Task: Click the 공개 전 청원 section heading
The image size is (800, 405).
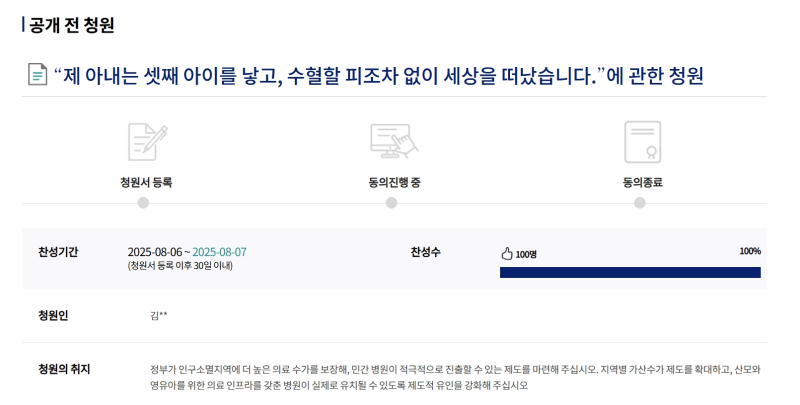Action: [x=71, y=25]
